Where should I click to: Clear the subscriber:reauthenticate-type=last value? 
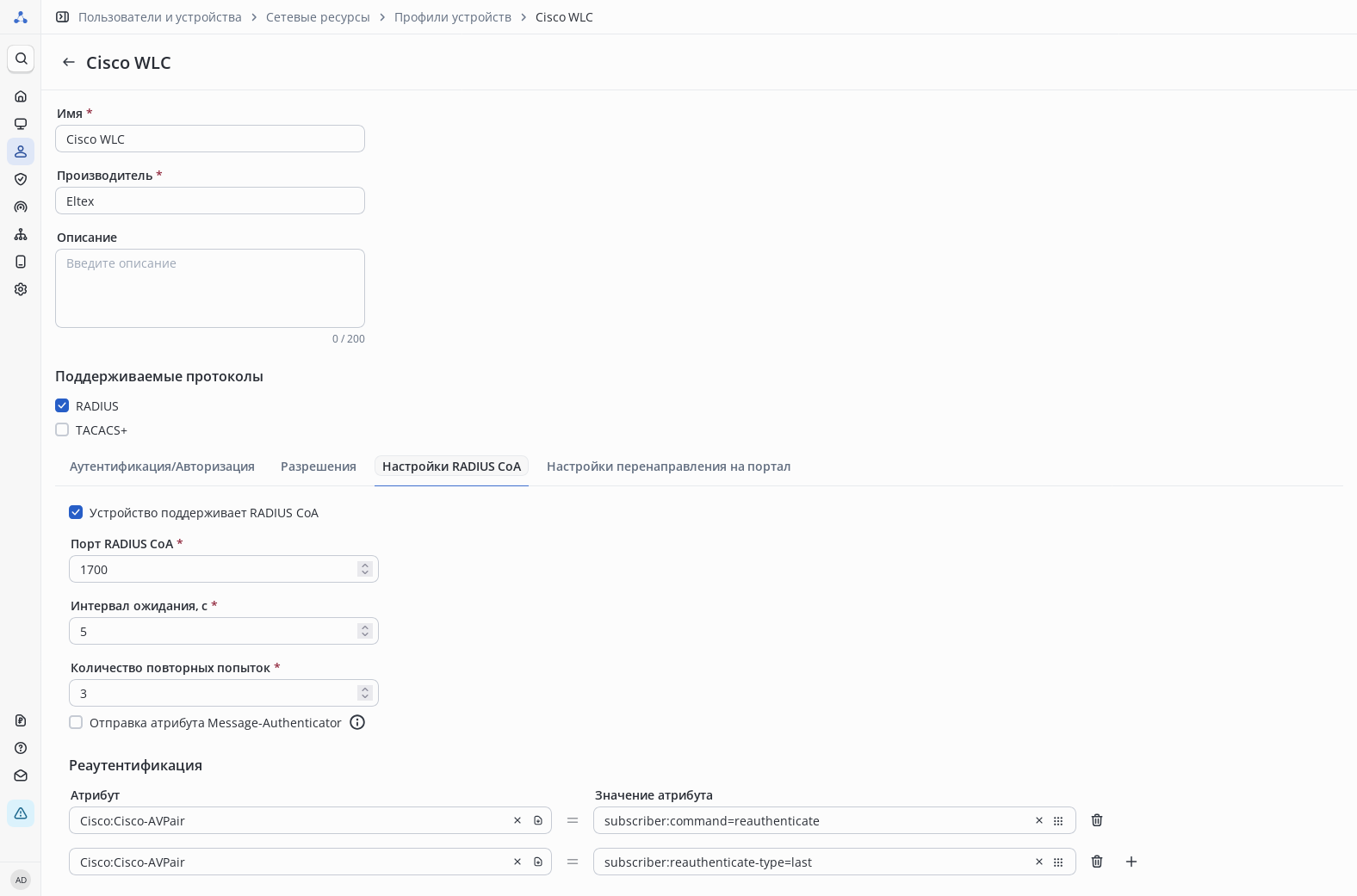1039,862
